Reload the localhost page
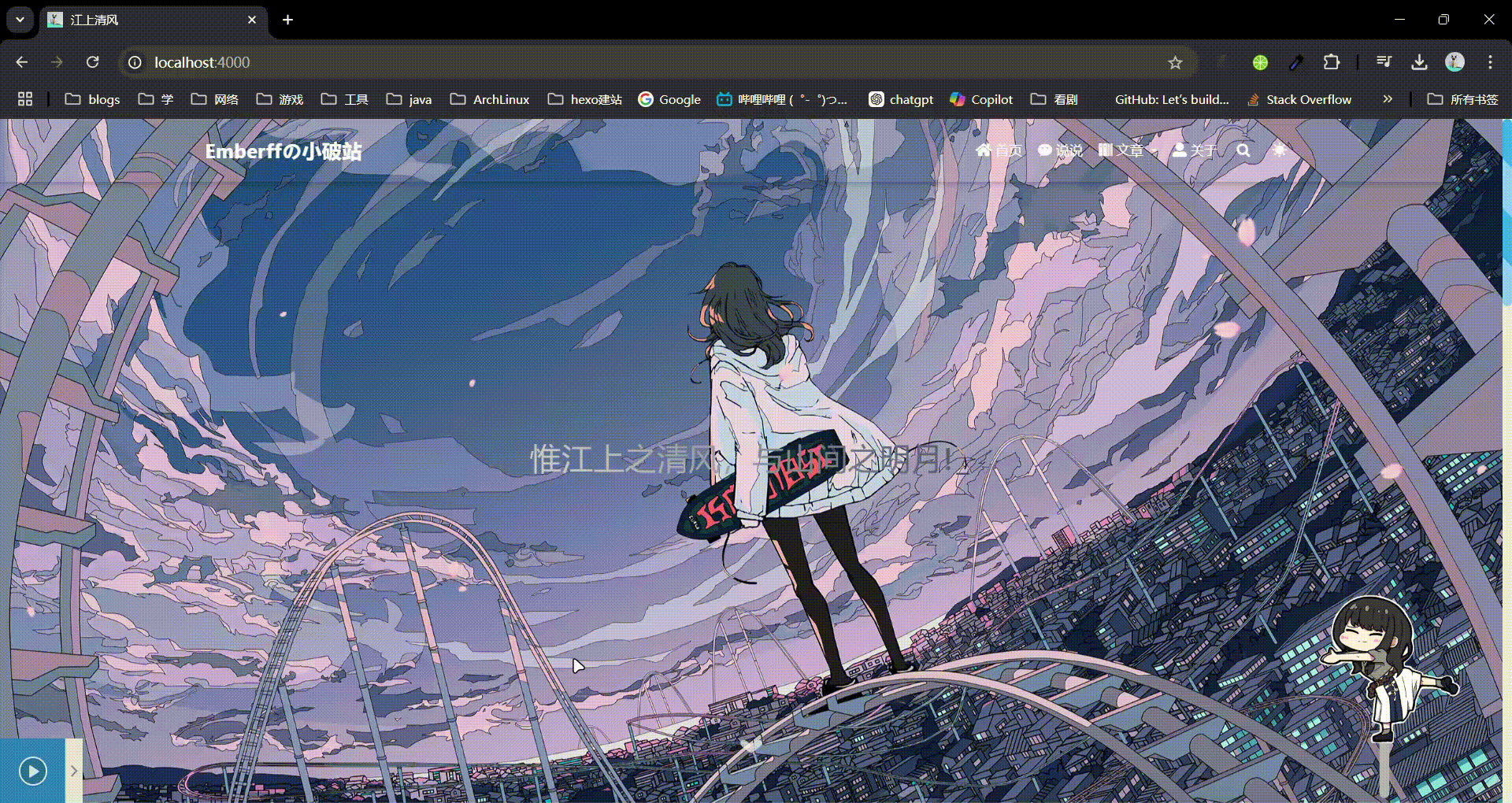Viewport: 1512px width, 803px height. tap(92, 62)
